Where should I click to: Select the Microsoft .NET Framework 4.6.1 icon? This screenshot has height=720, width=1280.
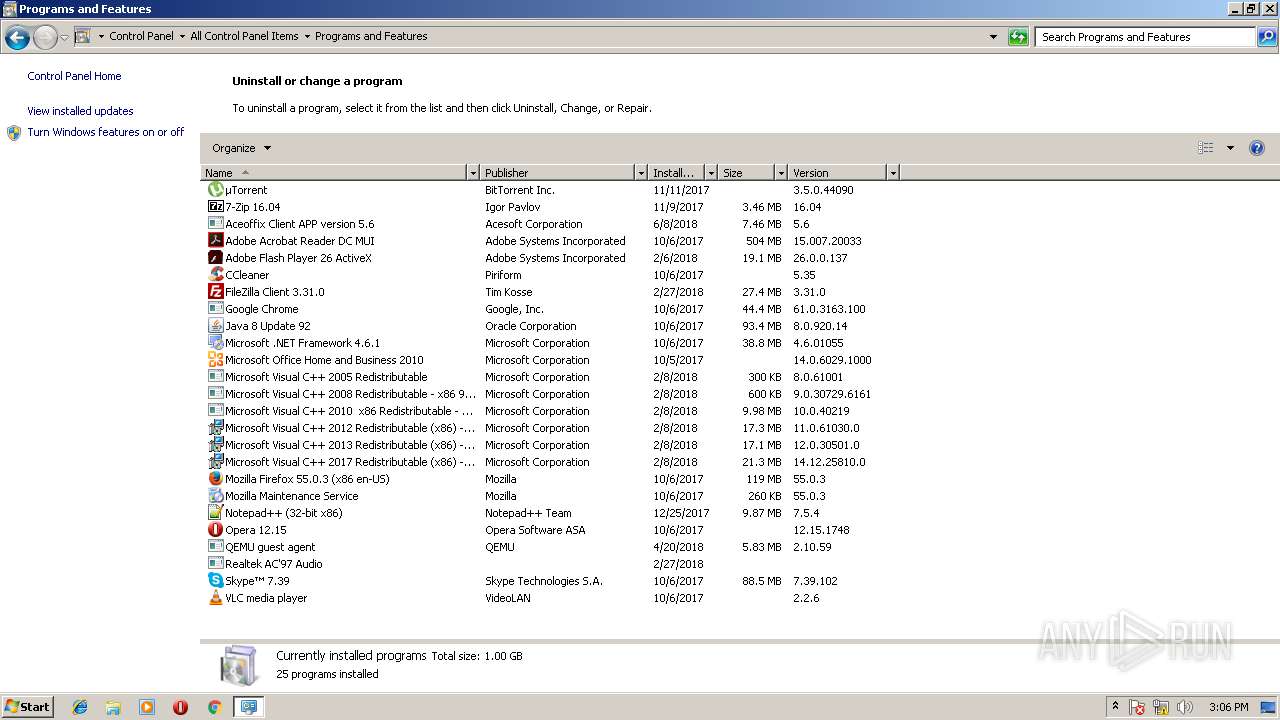(215, 343)
